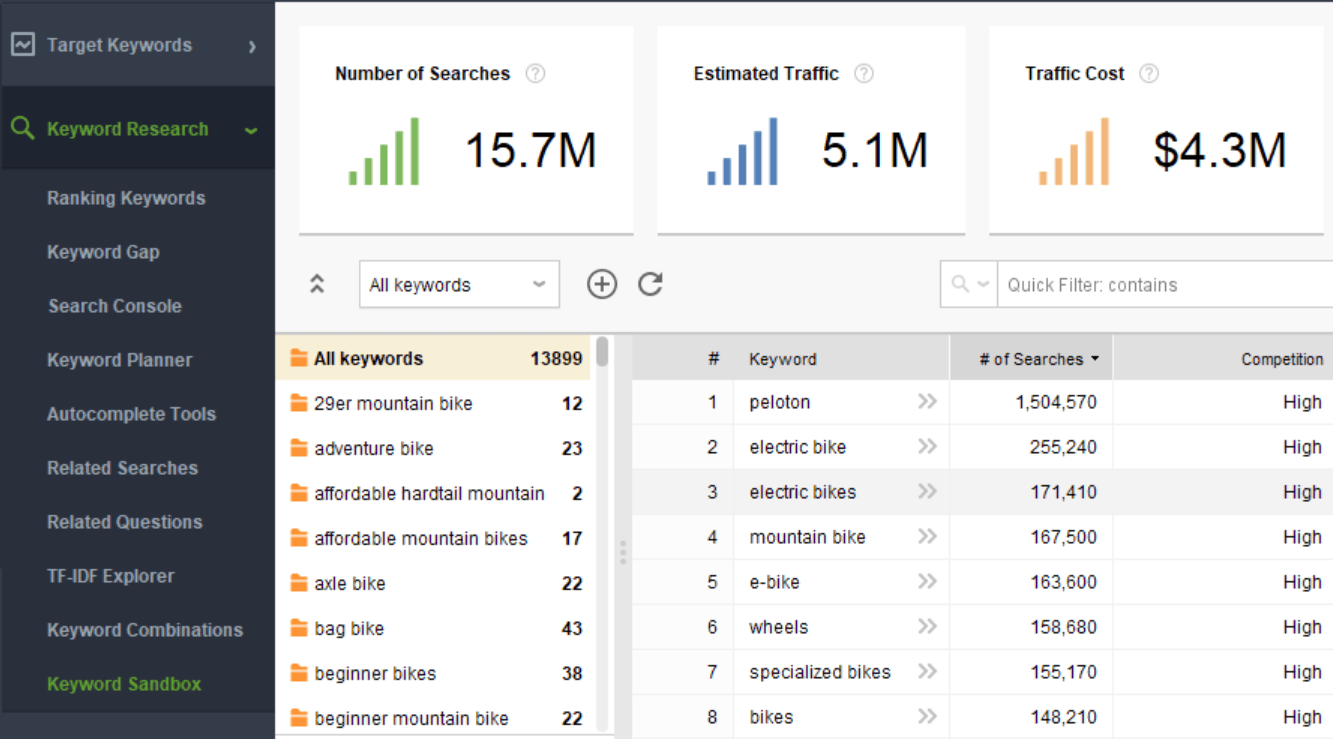Open TF-IDF Explorer
The image size is (1333, 739).
pyautogui.click(x=110, y=576)
